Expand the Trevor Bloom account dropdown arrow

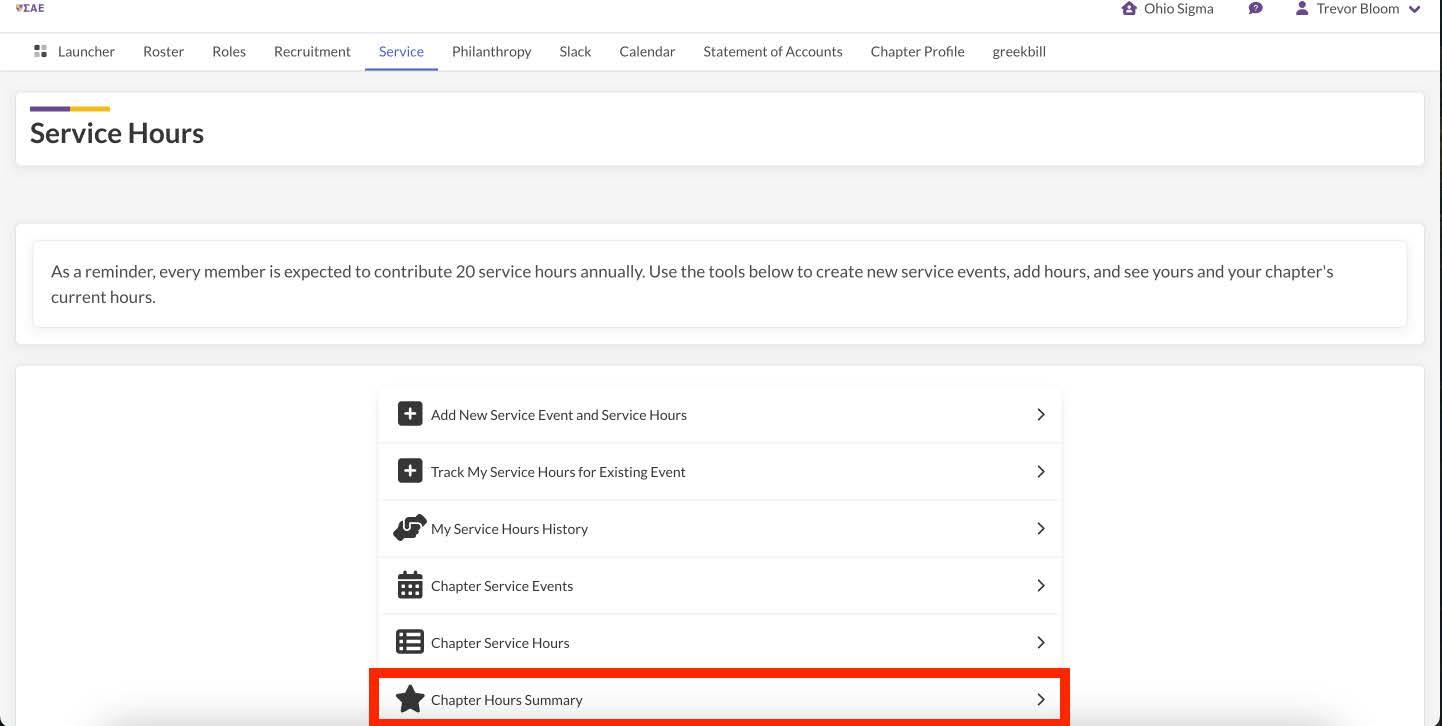1414,10
